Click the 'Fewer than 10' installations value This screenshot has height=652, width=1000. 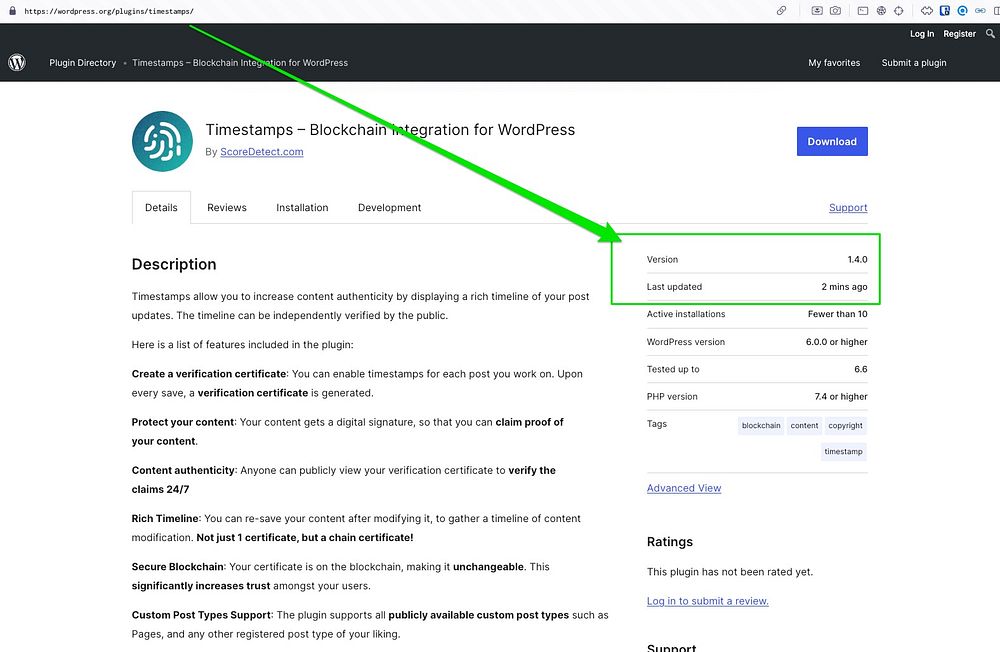(837, 314)
